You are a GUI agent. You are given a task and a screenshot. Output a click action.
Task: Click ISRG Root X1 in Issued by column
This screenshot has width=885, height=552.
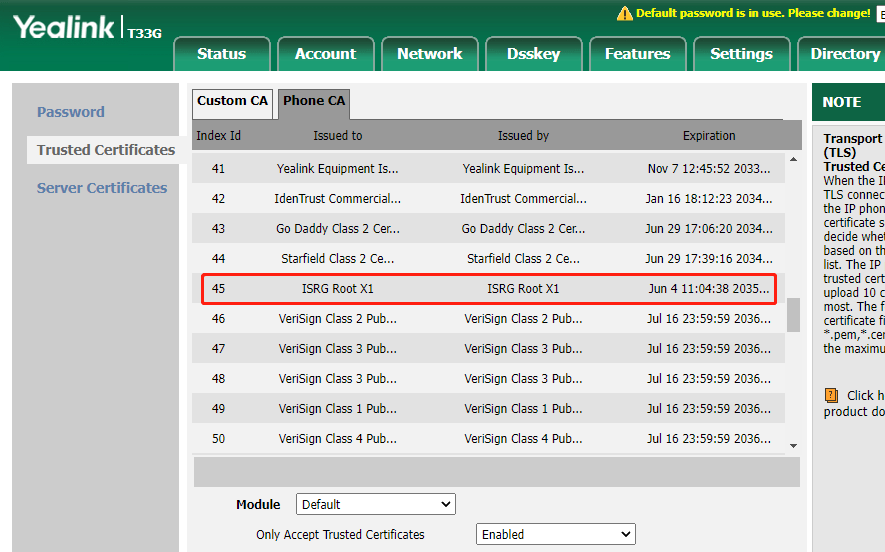(523, 288)
